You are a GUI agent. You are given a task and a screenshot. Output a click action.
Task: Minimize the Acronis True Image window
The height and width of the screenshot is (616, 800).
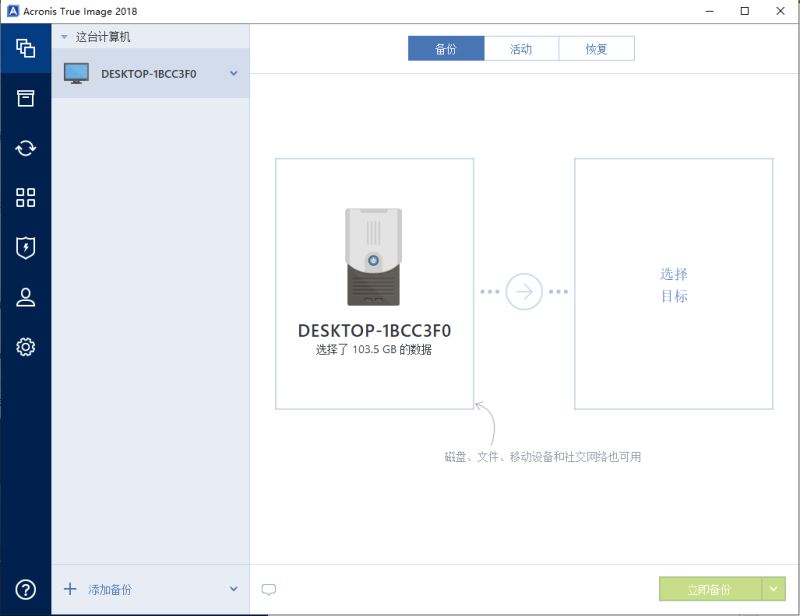click(709, 11)
